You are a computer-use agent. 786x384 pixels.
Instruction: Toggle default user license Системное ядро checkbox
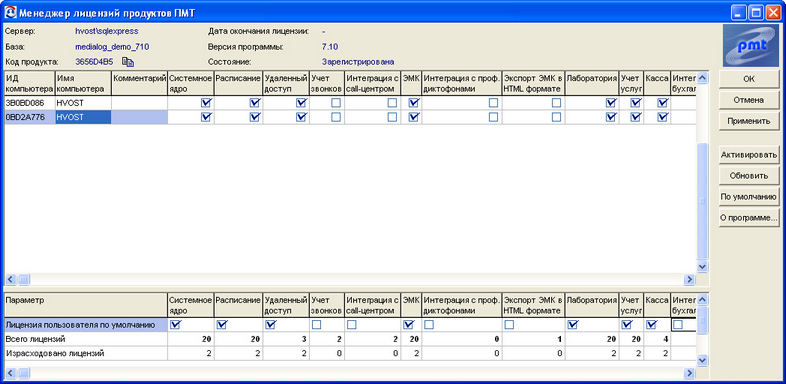point(175,325)
